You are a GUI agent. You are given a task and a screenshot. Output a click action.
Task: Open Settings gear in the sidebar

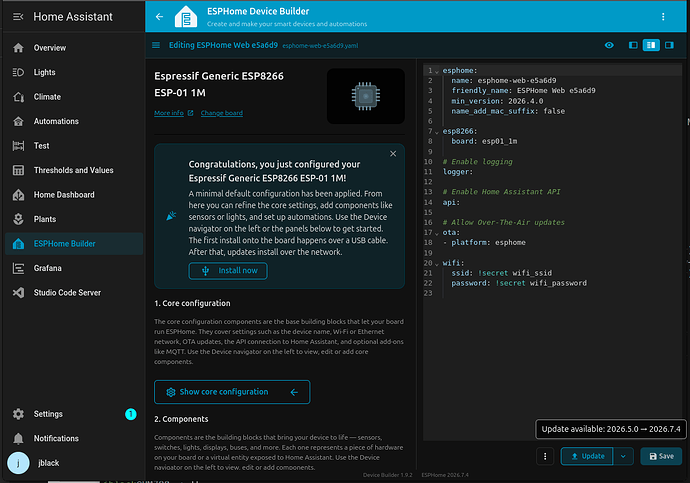click(x=18, y=414)
